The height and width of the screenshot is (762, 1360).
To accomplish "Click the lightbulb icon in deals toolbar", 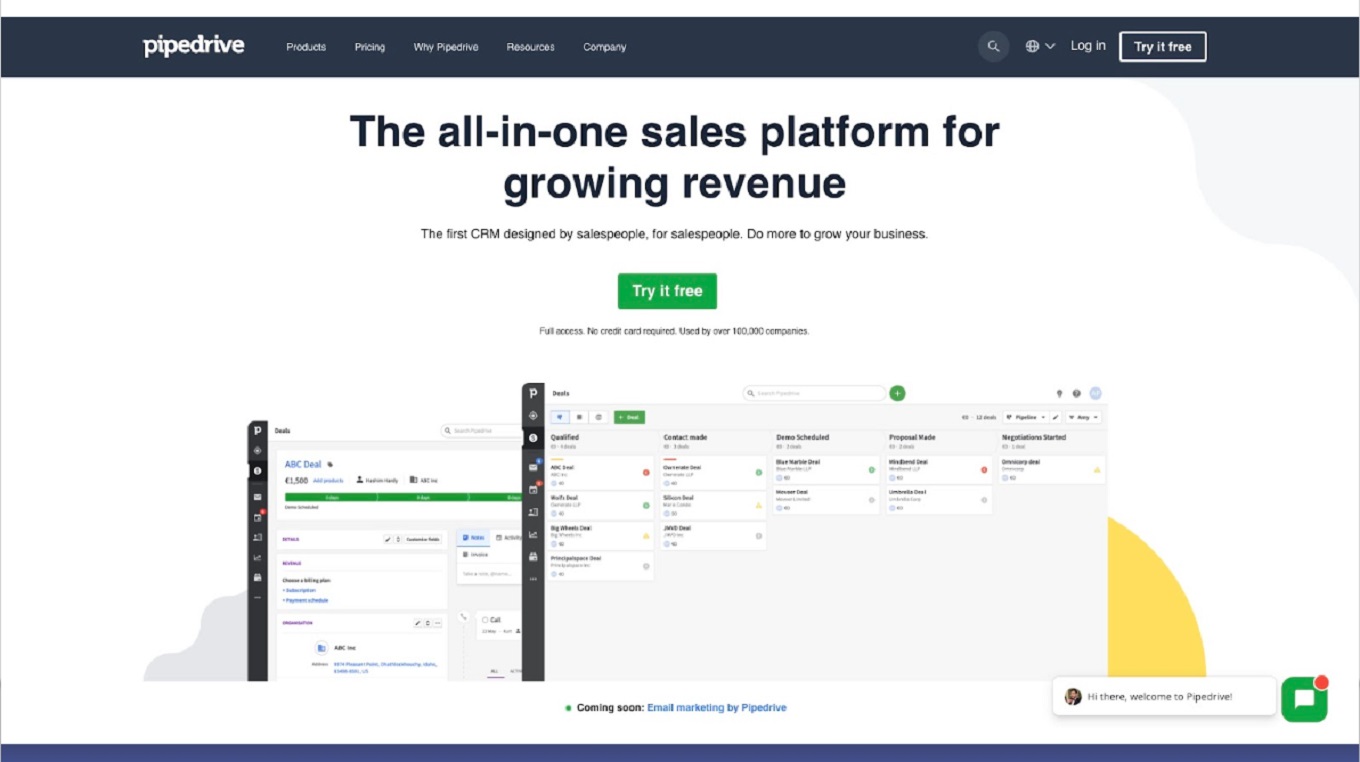I will click(x=1059, y=394).
